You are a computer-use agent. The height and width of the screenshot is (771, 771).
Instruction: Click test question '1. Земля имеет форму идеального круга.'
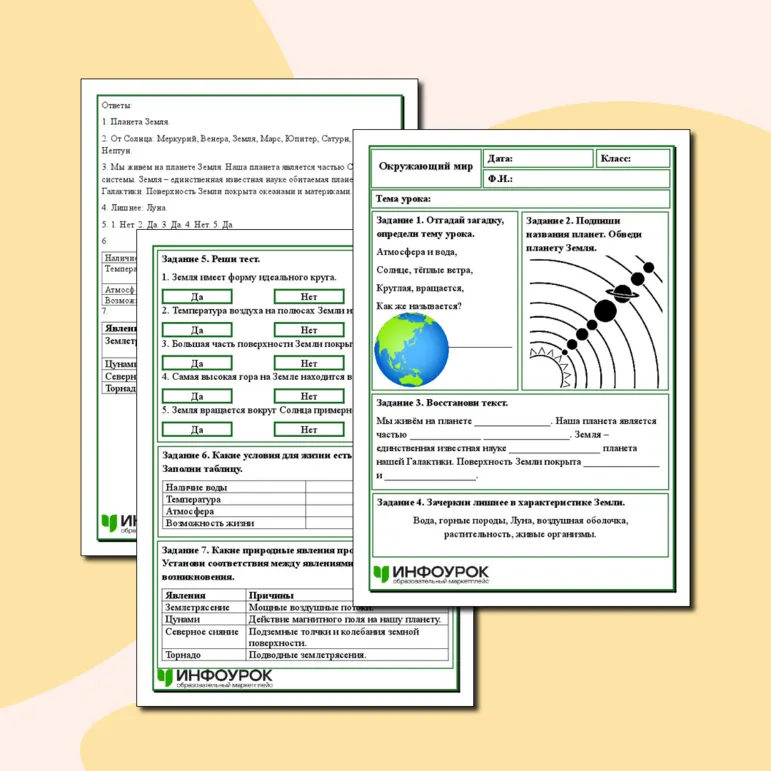point(249,277)
